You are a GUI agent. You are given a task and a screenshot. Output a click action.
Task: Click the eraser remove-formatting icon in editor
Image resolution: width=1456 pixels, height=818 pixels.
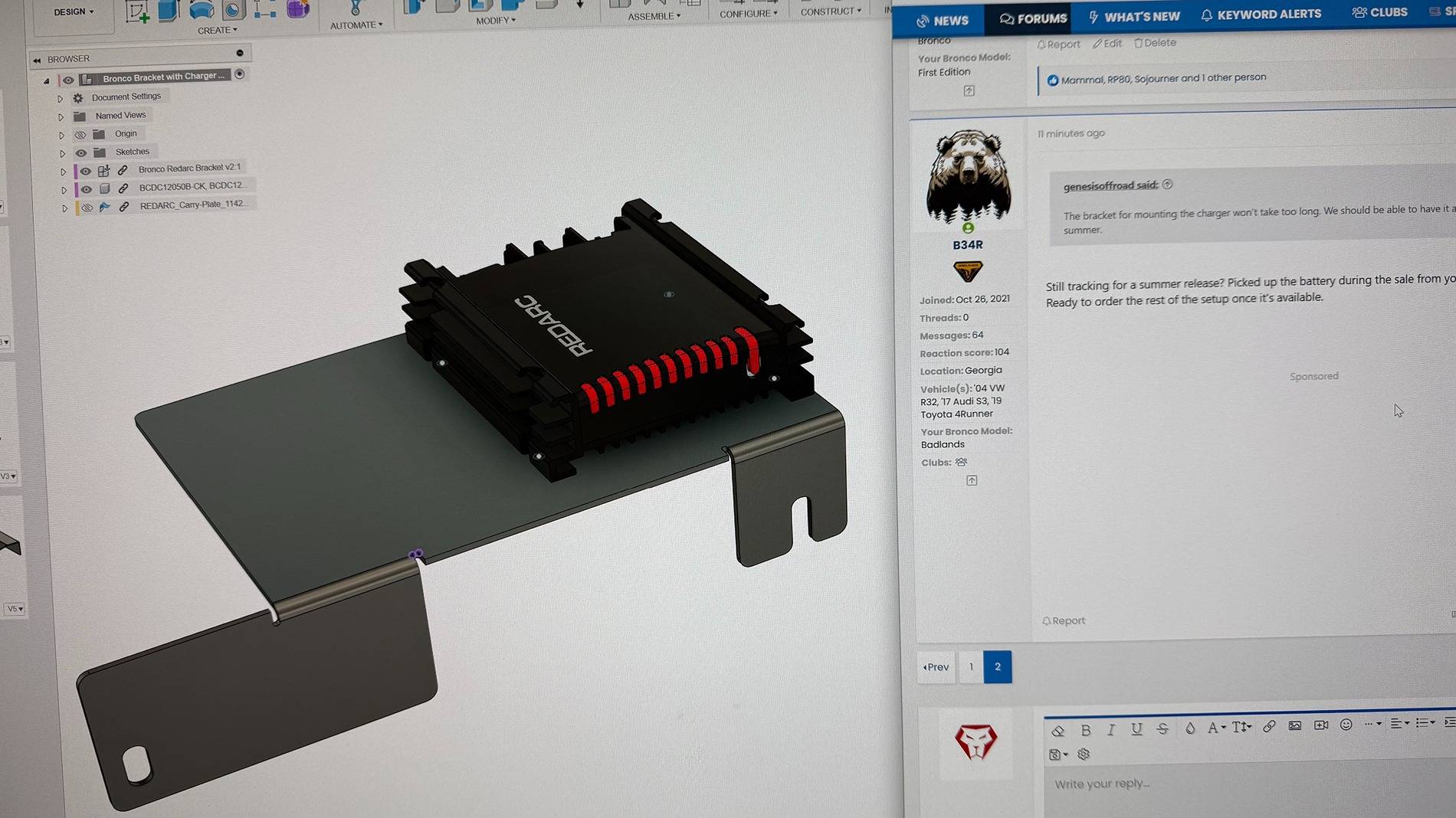(x=1058, y=730)
